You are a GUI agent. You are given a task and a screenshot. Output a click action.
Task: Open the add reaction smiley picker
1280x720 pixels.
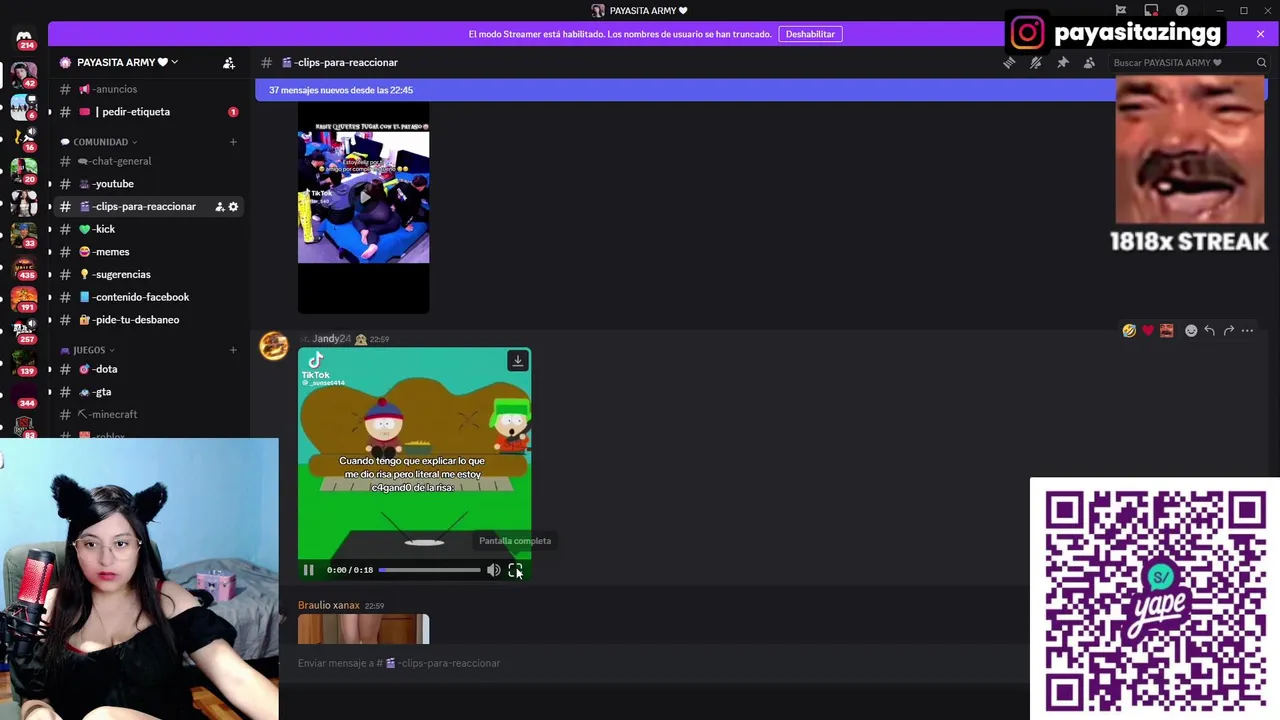tap(1191, 331)
